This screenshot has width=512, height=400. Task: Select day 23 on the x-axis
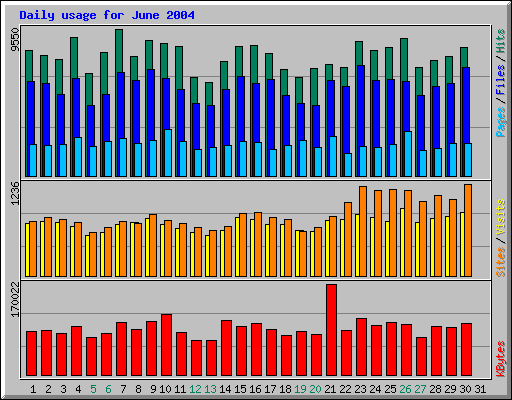click(x=360, y=389)
